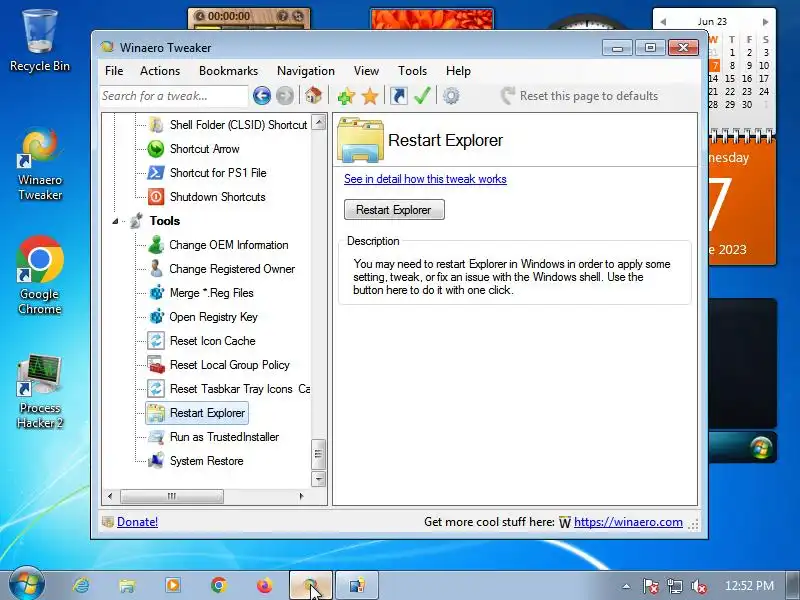The image size is (800, 600).
Task: Open bookmarks list via orange star icon
Action: click(370, 96)
